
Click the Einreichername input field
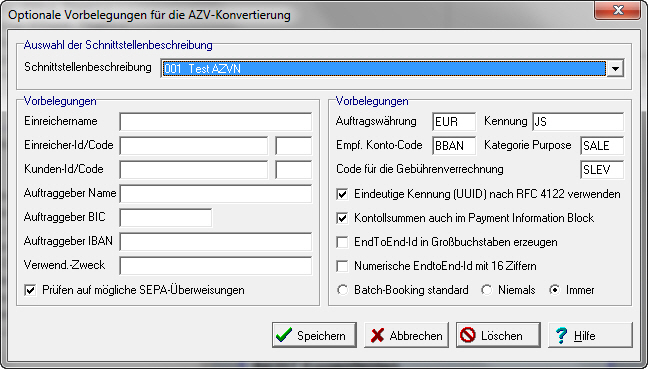[216, 122]
